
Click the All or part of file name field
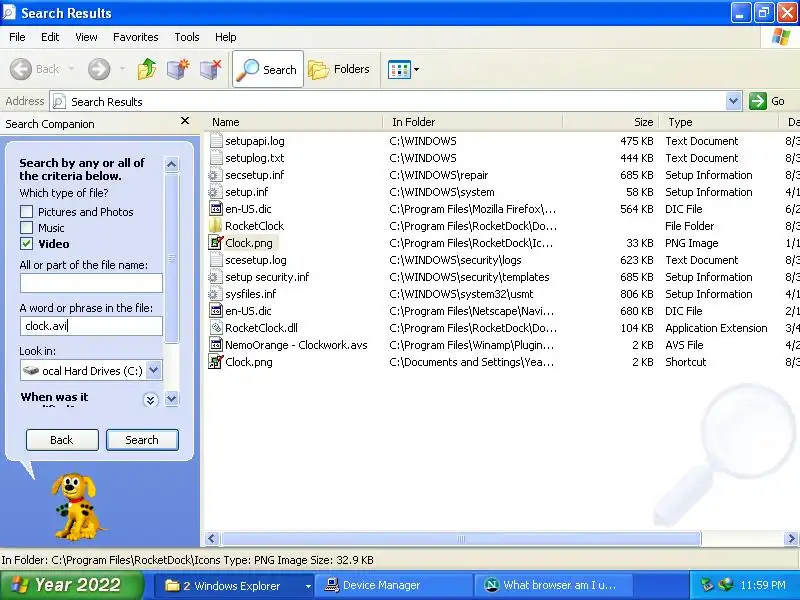click(x=91, y=283)
